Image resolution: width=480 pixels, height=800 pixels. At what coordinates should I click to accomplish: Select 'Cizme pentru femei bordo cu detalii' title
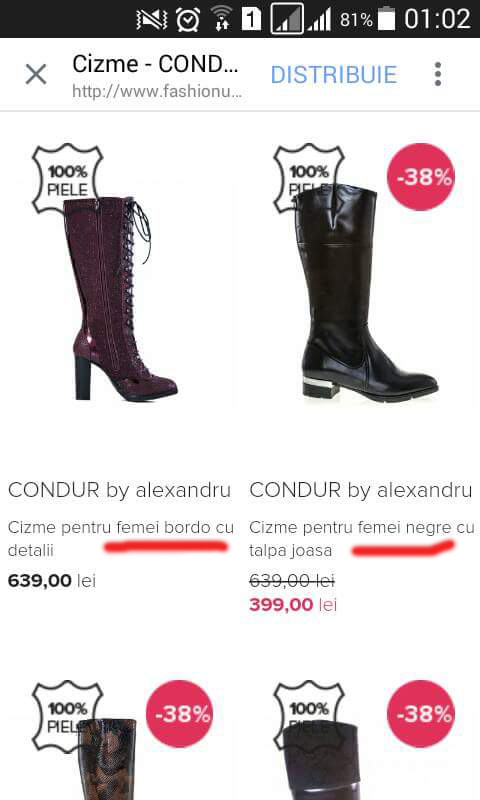(120, 538)
